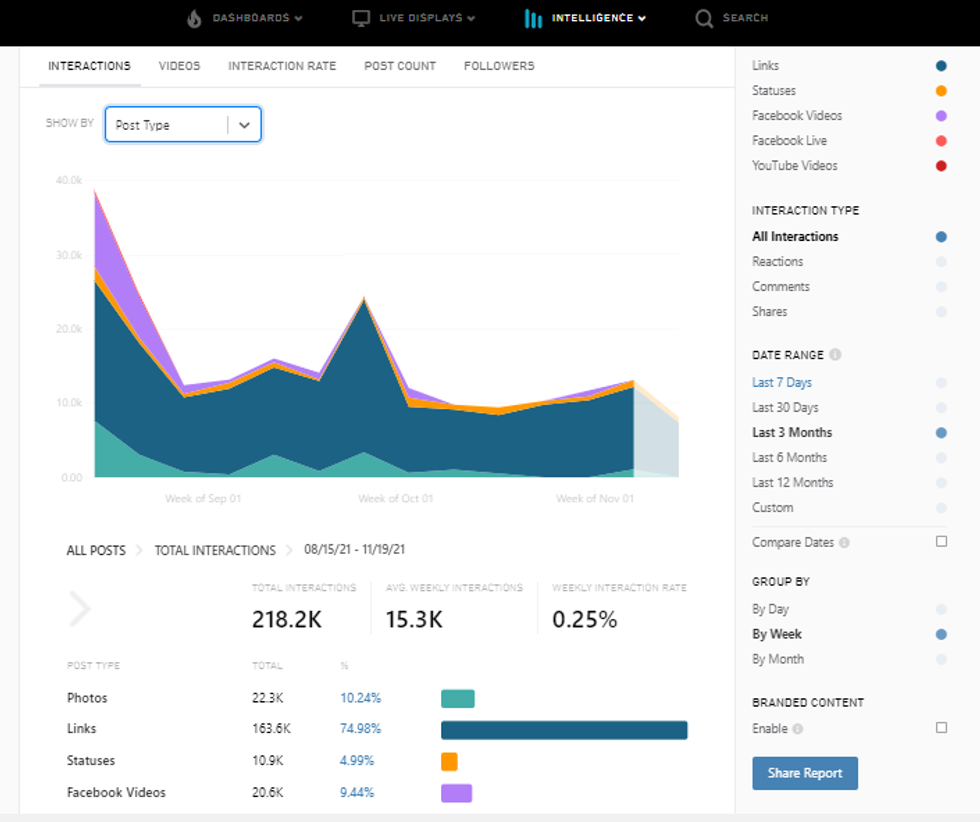Screen dimensions: 980x822
Task: Switch to the Videos tab
Action: [179, 66]
